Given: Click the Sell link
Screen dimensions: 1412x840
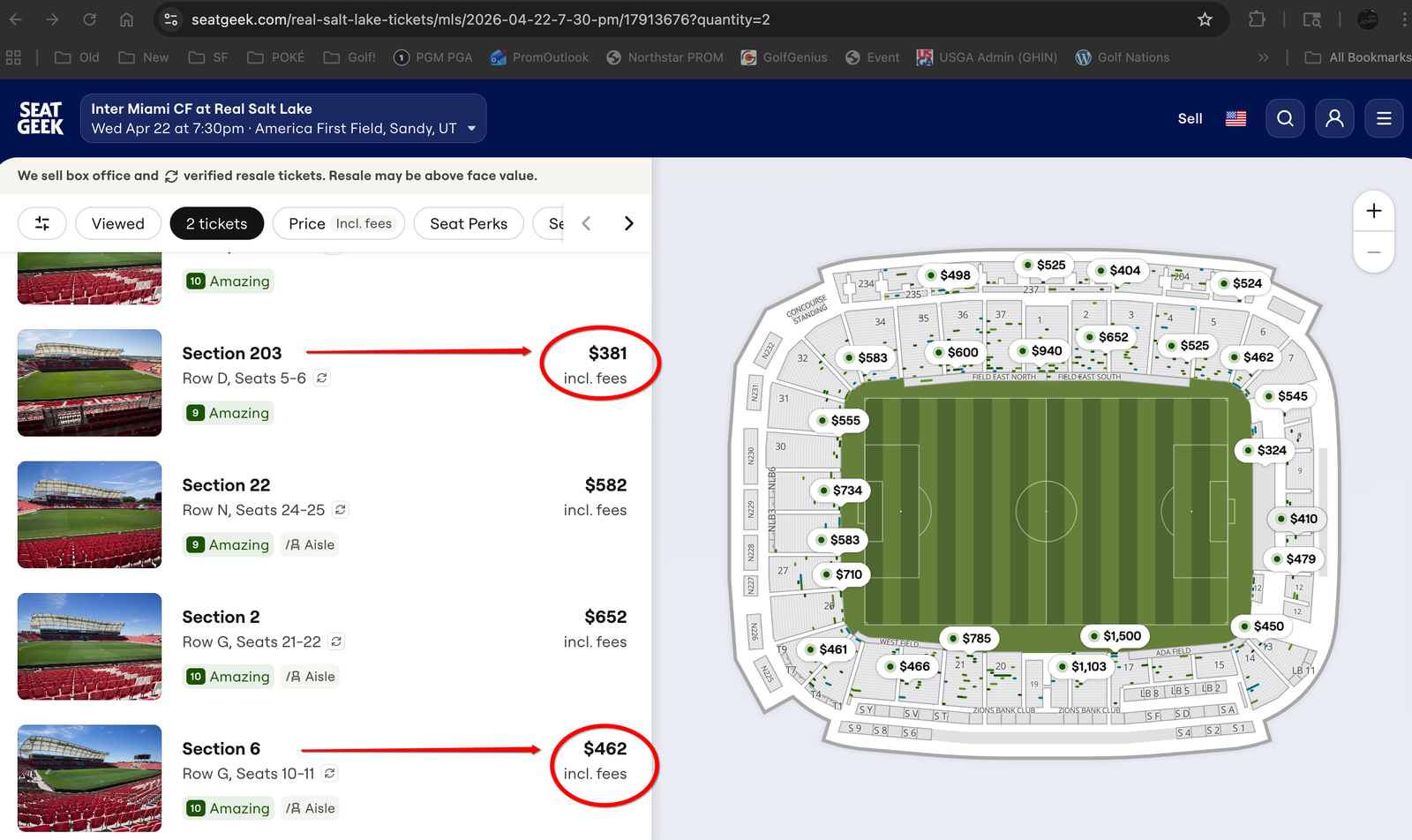Looking at the screenshot, I should click(1190, 118).
